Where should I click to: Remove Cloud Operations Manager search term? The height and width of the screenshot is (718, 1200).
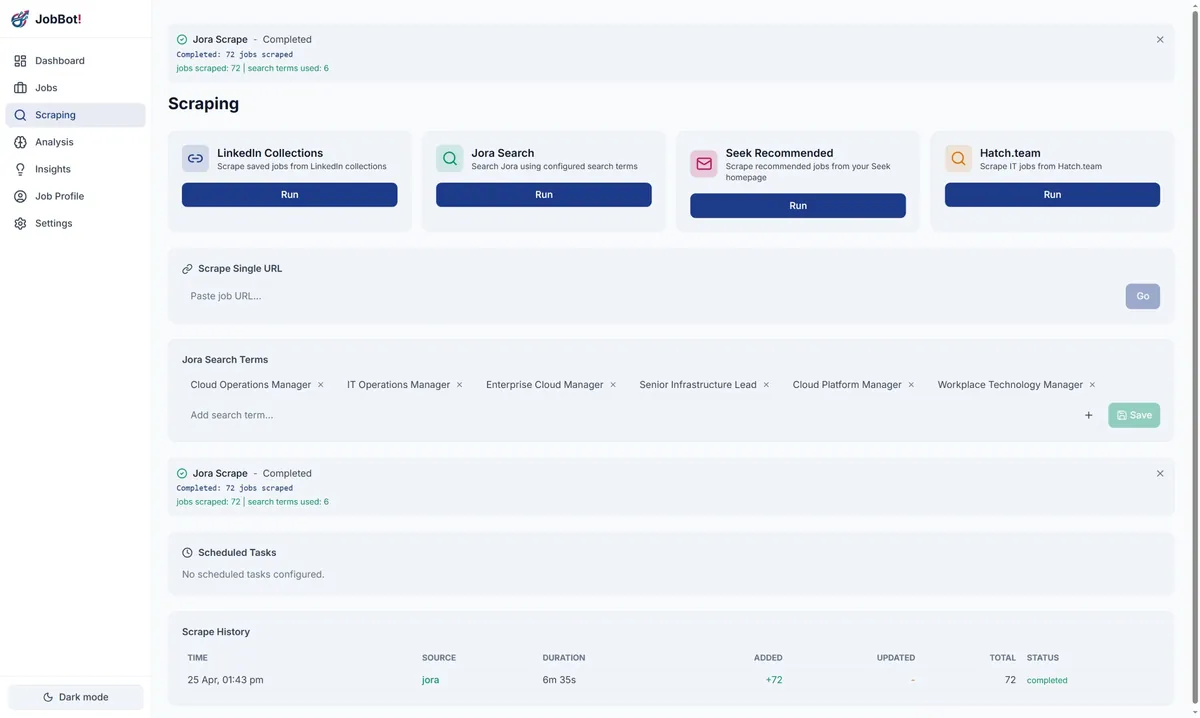[x=321, y=385]
